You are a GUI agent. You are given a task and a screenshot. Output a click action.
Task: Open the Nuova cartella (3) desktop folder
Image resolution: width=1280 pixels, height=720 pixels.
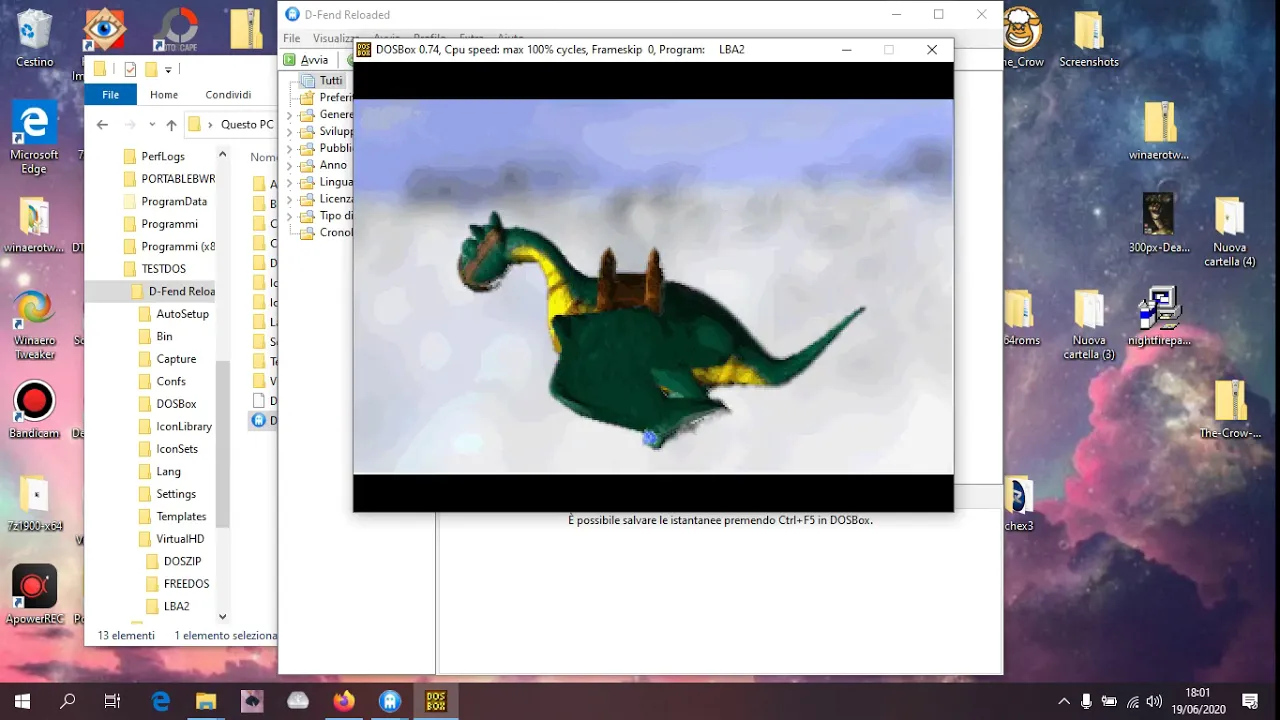(x=1089, y=324)
